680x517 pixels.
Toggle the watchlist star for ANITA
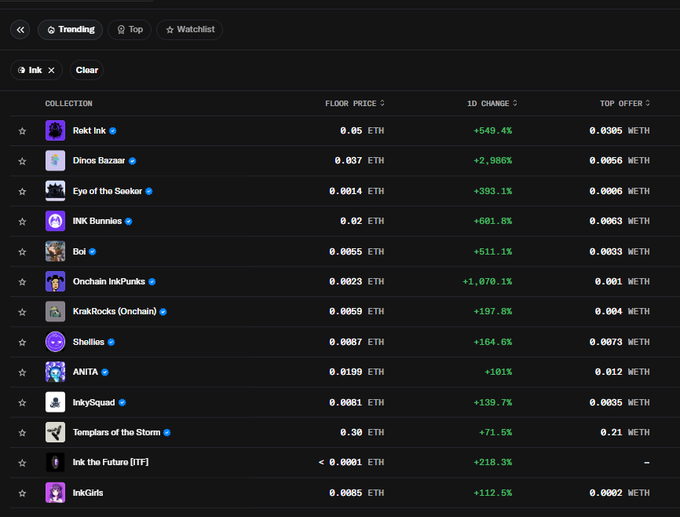(22, 372)
